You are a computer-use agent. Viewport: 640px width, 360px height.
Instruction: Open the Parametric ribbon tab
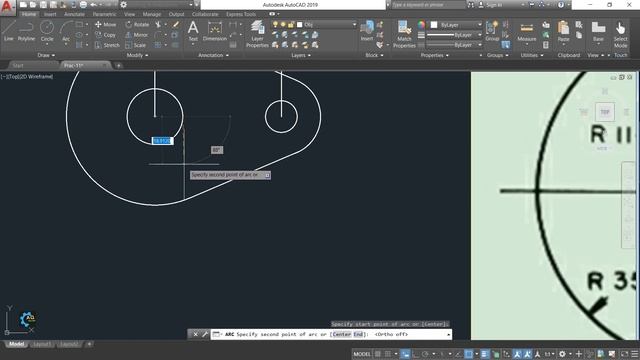(104, 14)
